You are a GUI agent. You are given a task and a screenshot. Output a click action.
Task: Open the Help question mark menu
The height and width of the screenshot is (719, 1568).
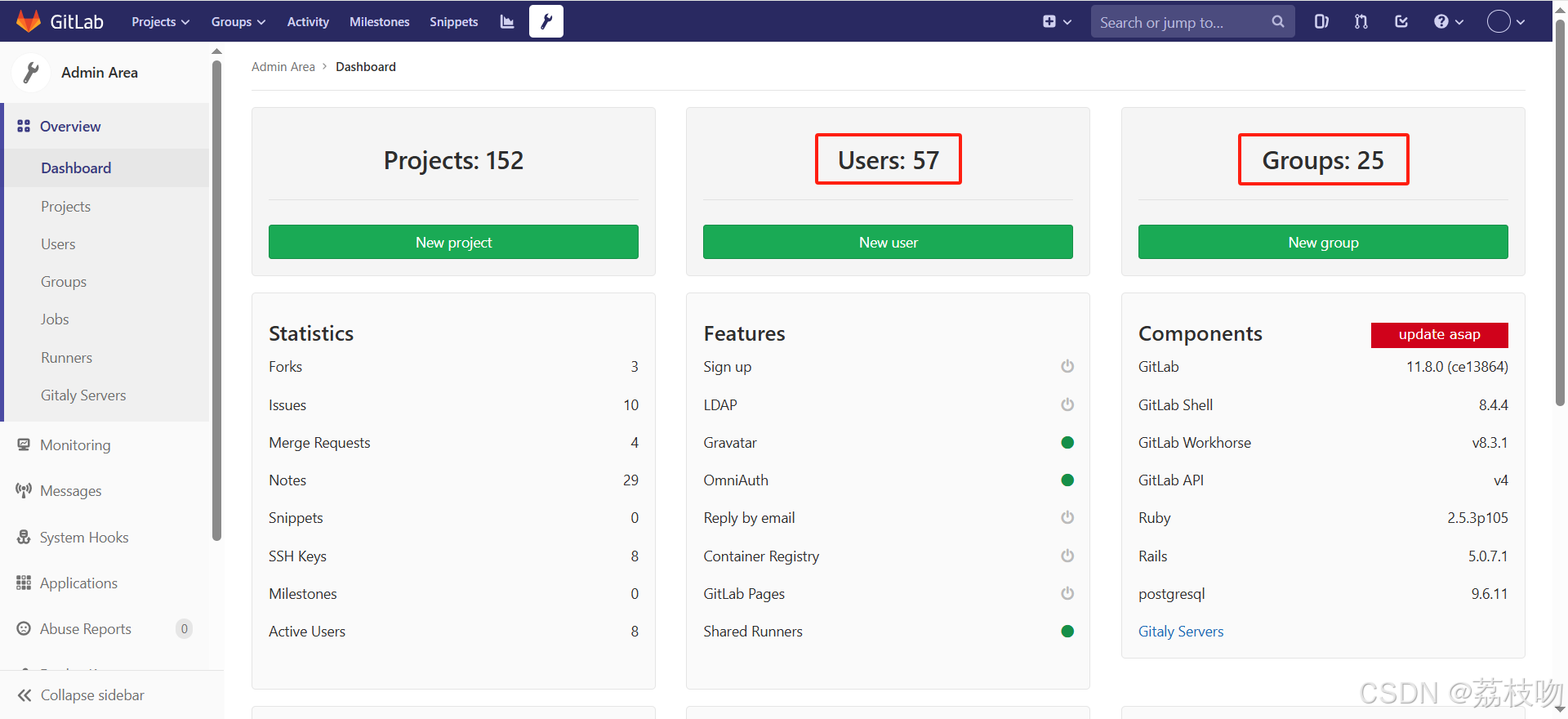pyautogui.click(x=1449, y=22)
